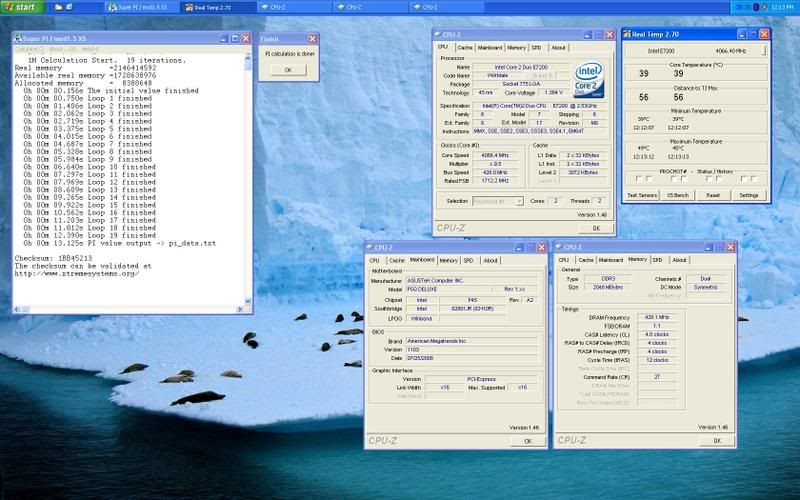Select the About tab in the CPU-Z processor window

(559, 47)
